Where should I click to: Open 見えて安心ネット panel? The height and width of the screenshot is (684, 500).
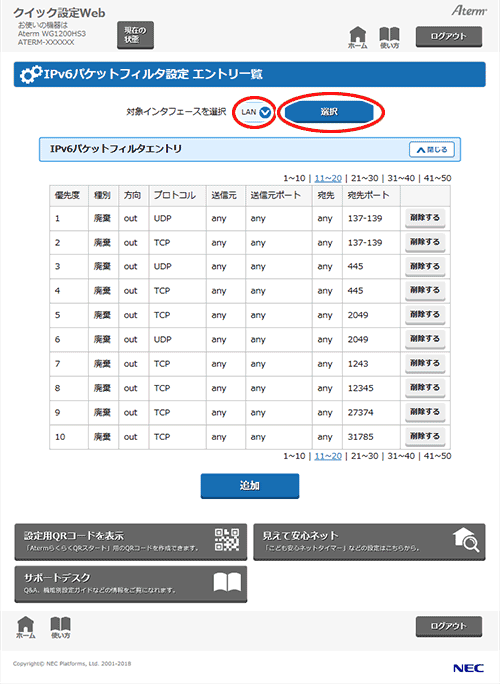[369, 542]
